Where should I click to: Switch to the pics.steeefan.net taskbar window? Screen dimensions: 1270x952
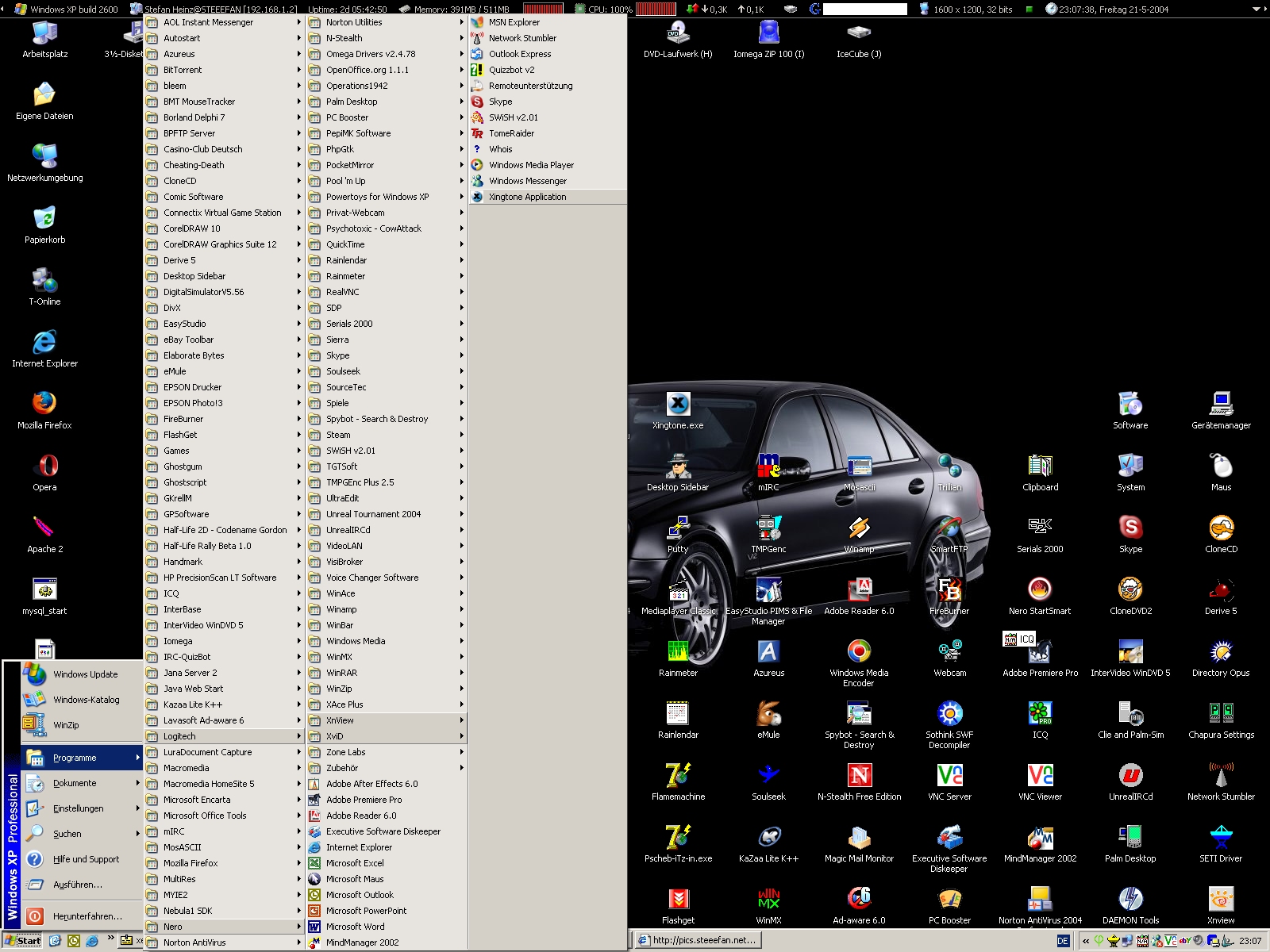698,940
